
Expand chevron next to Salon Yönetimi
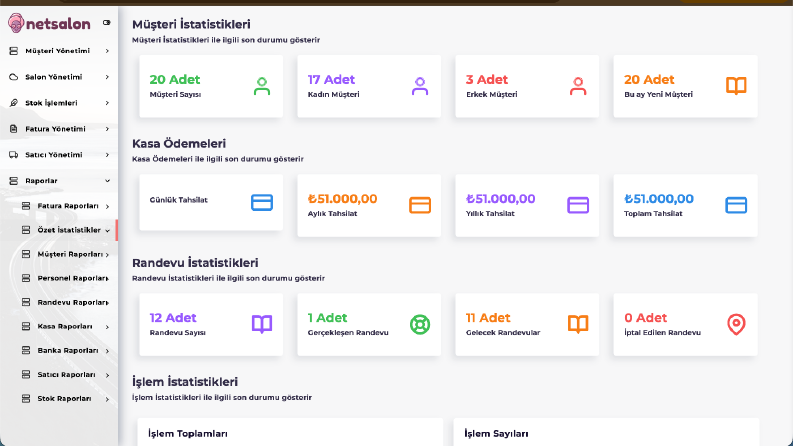pyautogui.click(x=107, y=77)
